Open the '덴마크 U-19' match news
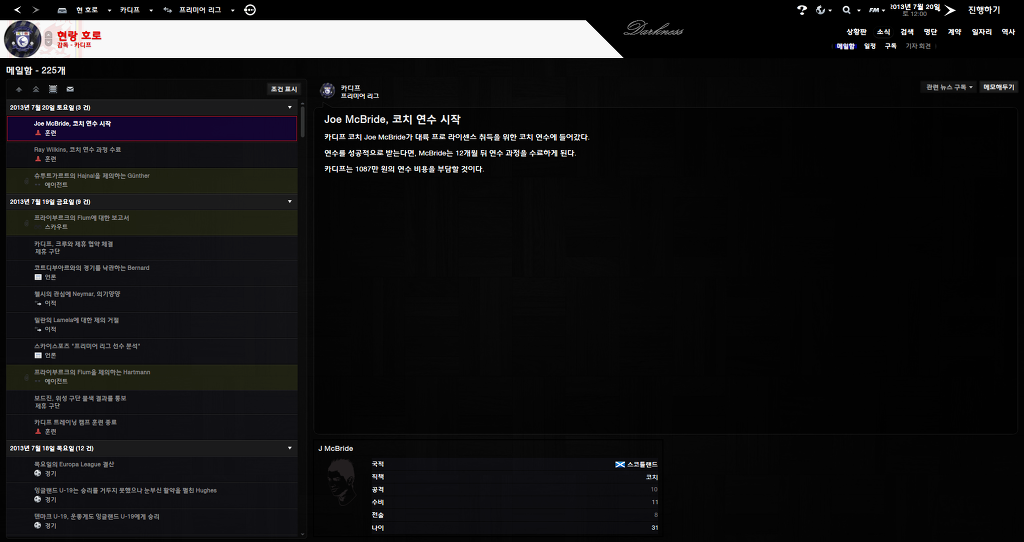Screen dimensions: 1024x542 click(x=152, y=521)
